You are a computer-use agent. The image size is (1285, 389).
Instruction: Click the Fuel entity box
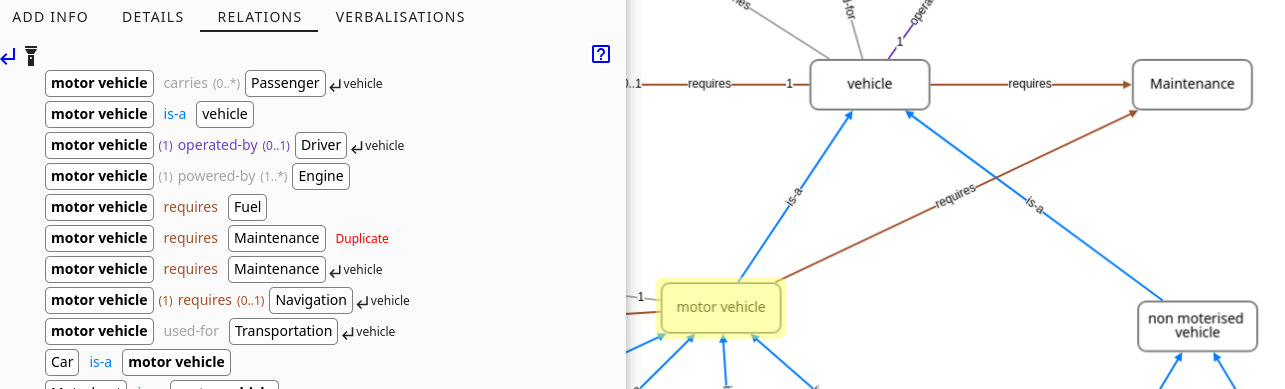[247, 207]
